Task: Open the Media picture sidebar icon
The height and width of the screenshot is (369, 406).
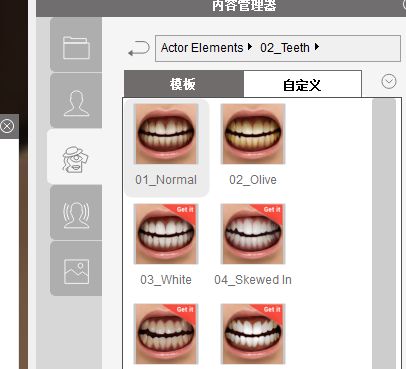Action: [x=76, y=269]
